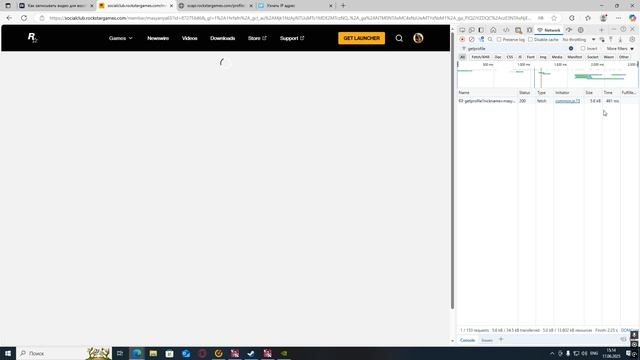This screenshot has width=640, height=360.
Task: Open the Support external link
Action: point(292,38)
